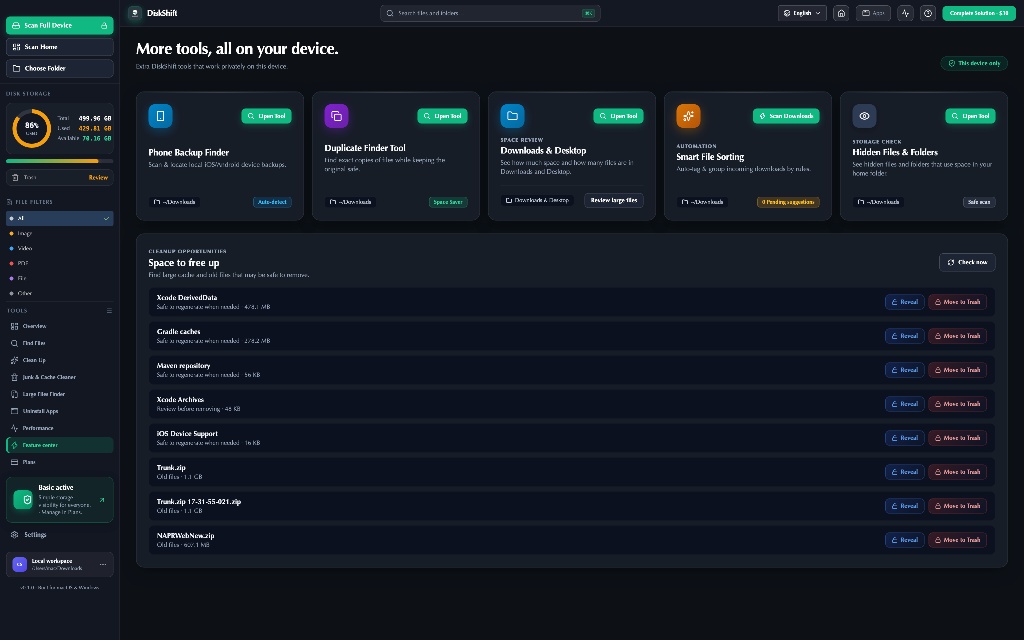Click the round account icon in top bar
This screenshot has width=1024, height=640.
pyautogui.click(x=928, y=13)
